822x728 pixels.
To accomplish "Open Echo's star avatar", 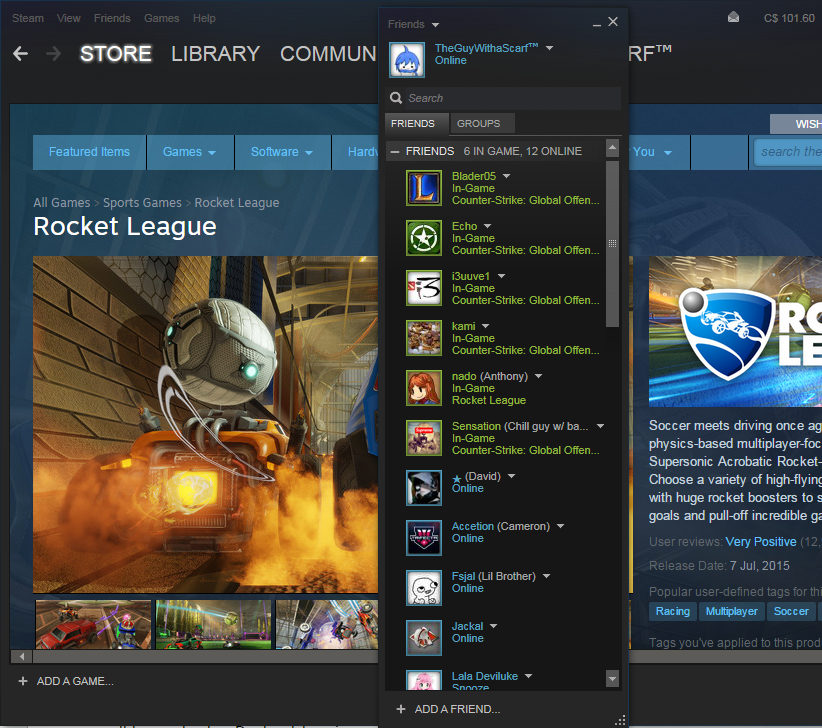I will click(424, 238).
